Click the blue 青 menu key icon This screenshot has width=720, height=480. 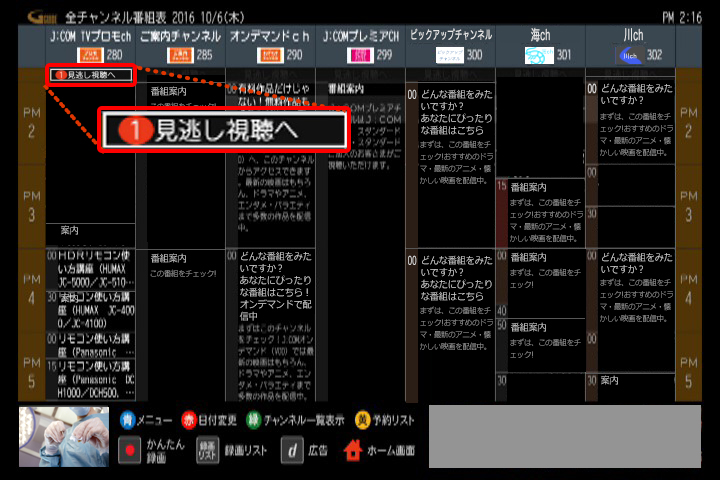[127, 420]
